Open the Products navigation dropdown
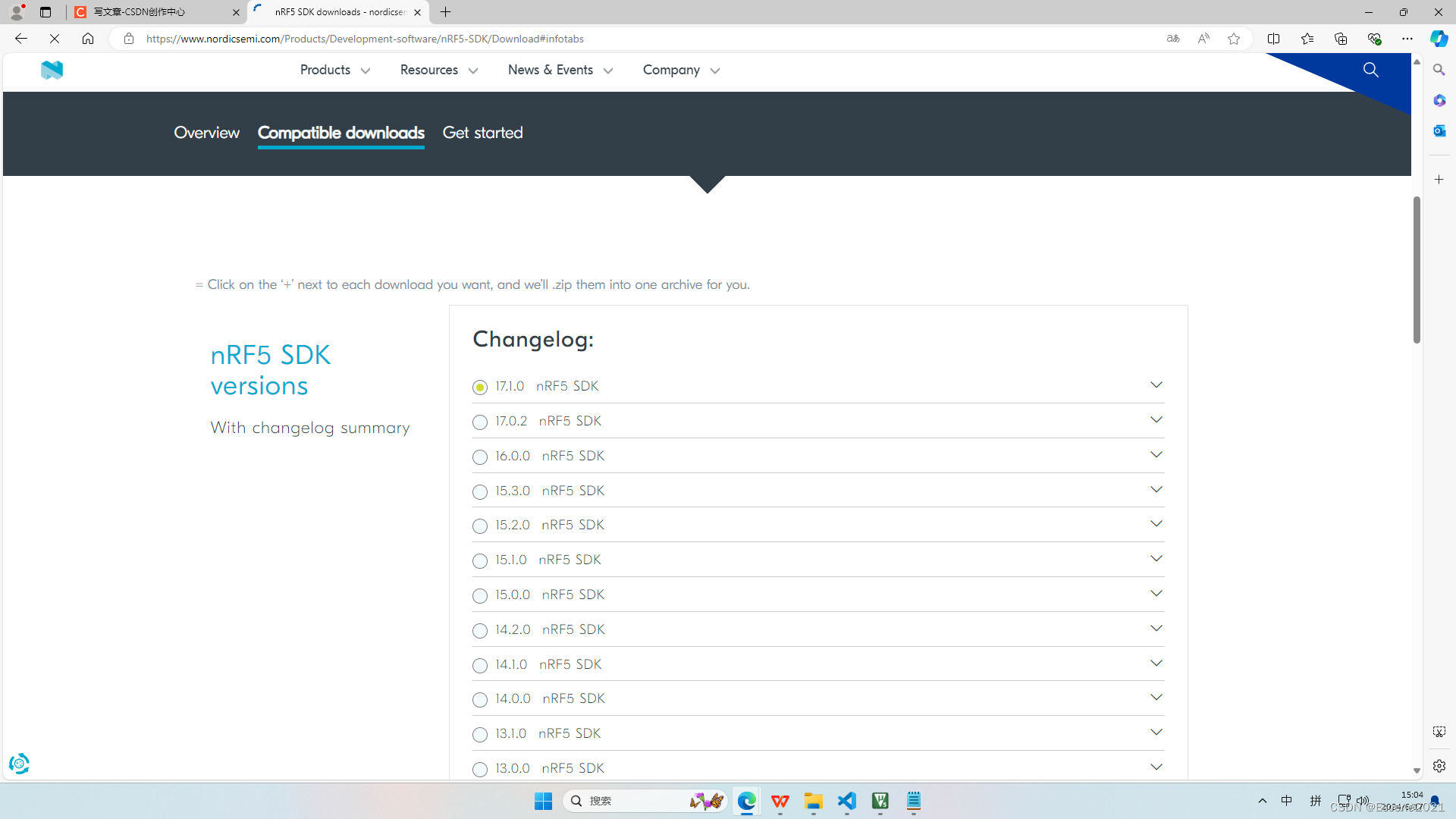 point(334,70)
